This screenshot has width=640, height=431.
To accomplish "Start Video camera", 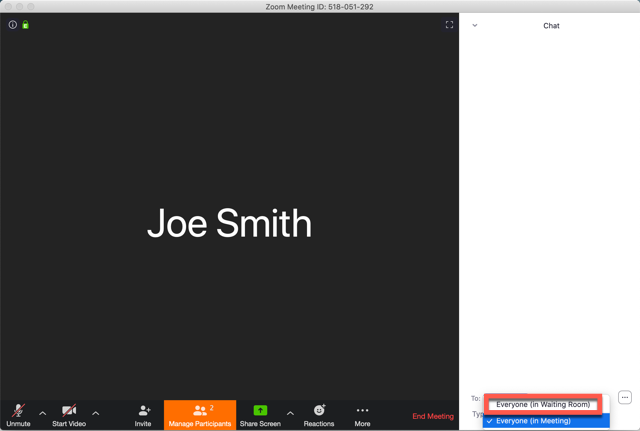I will click(x=68, y=414).
